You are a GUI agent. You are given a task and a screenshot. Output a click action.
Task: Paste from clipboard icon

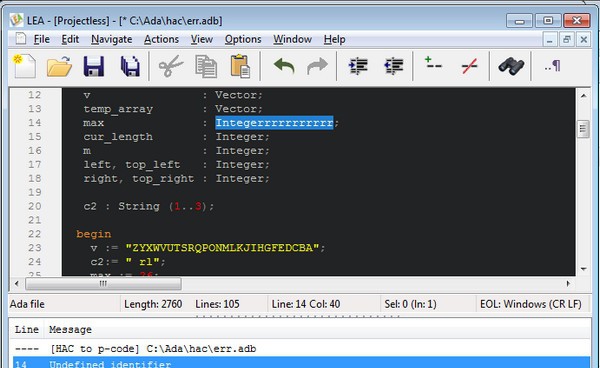(x=240, y=66)
